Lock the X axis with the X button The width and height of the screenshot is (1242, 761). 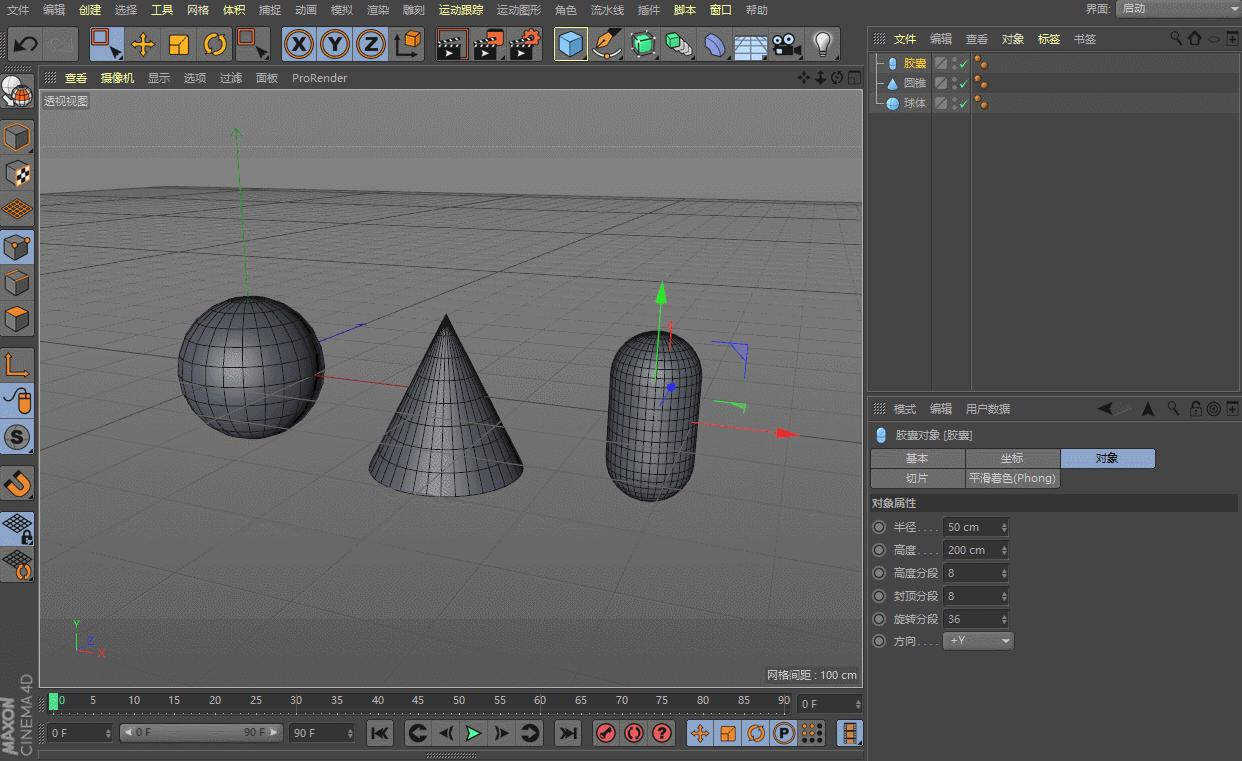[299, 44]
